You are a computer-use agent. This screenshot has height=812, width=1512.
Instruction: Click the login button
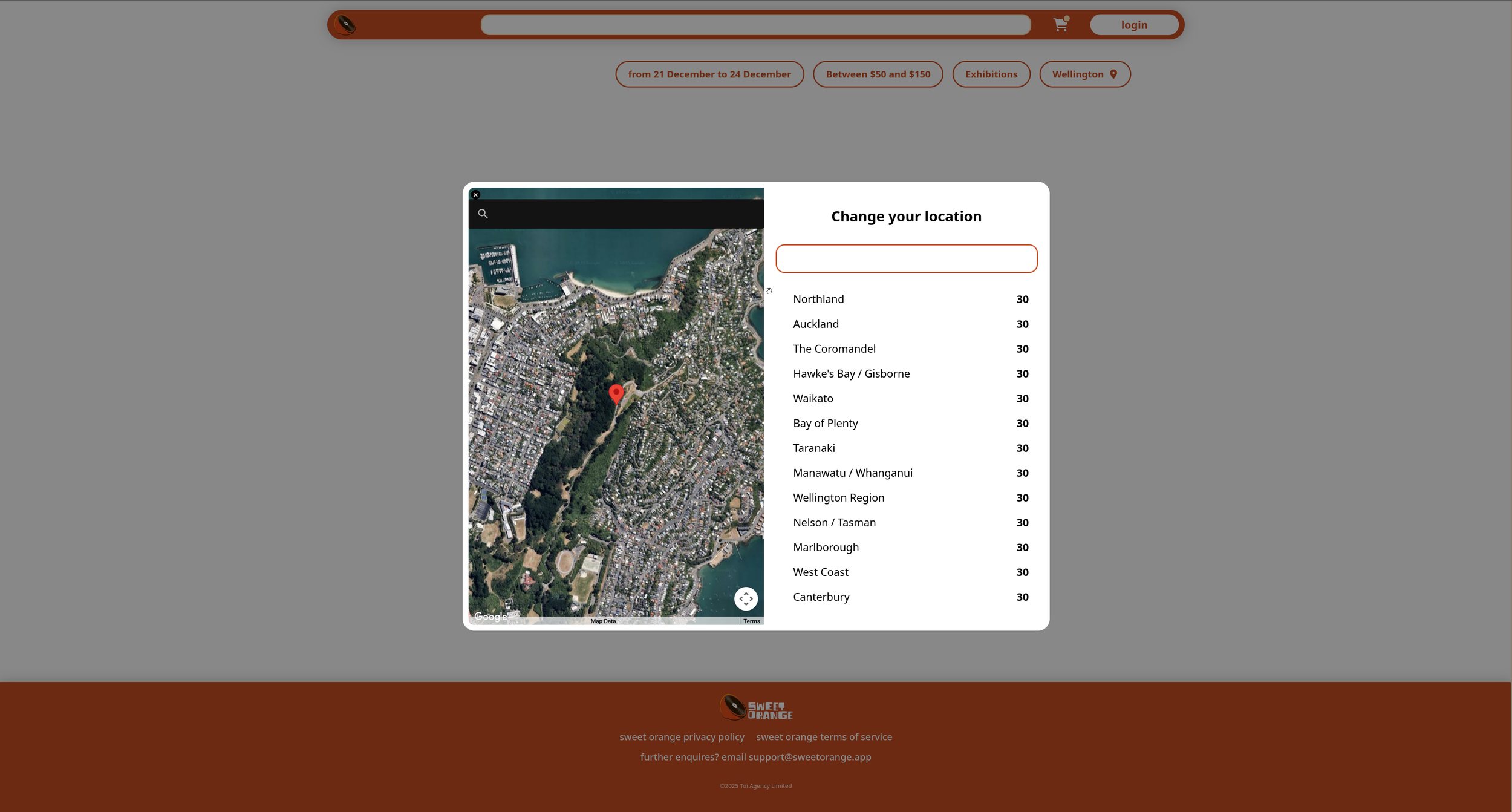click(1133, 25)
